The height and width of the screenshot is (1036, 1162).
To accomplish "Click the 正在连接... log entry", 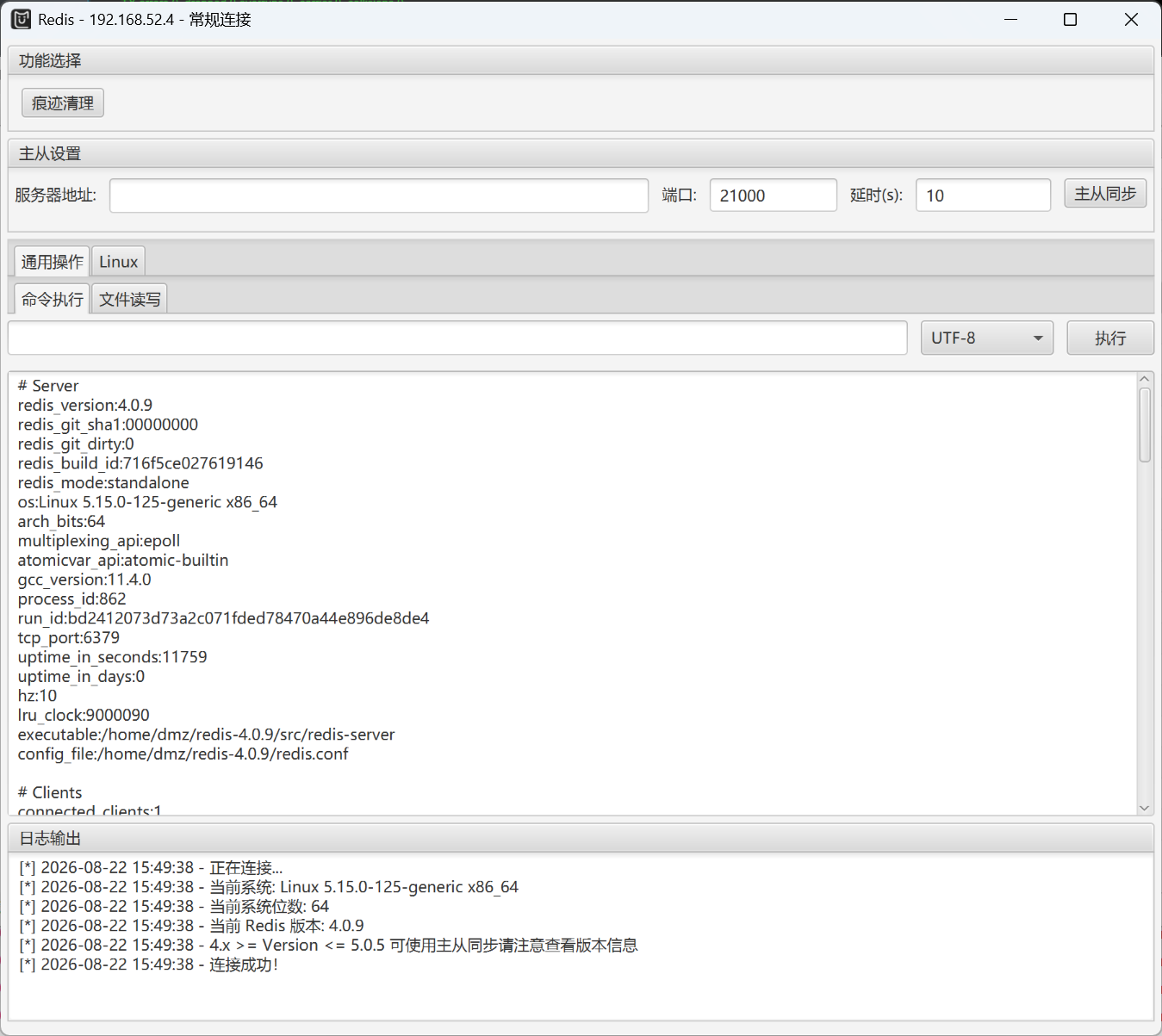I will 151,868.
